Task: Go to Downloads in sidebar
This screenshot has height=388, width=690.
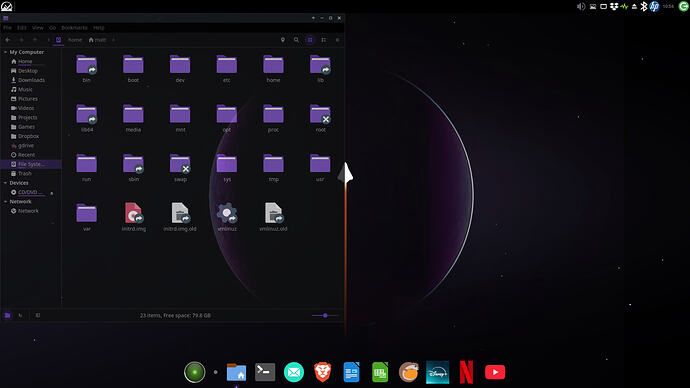Action: 31,80
